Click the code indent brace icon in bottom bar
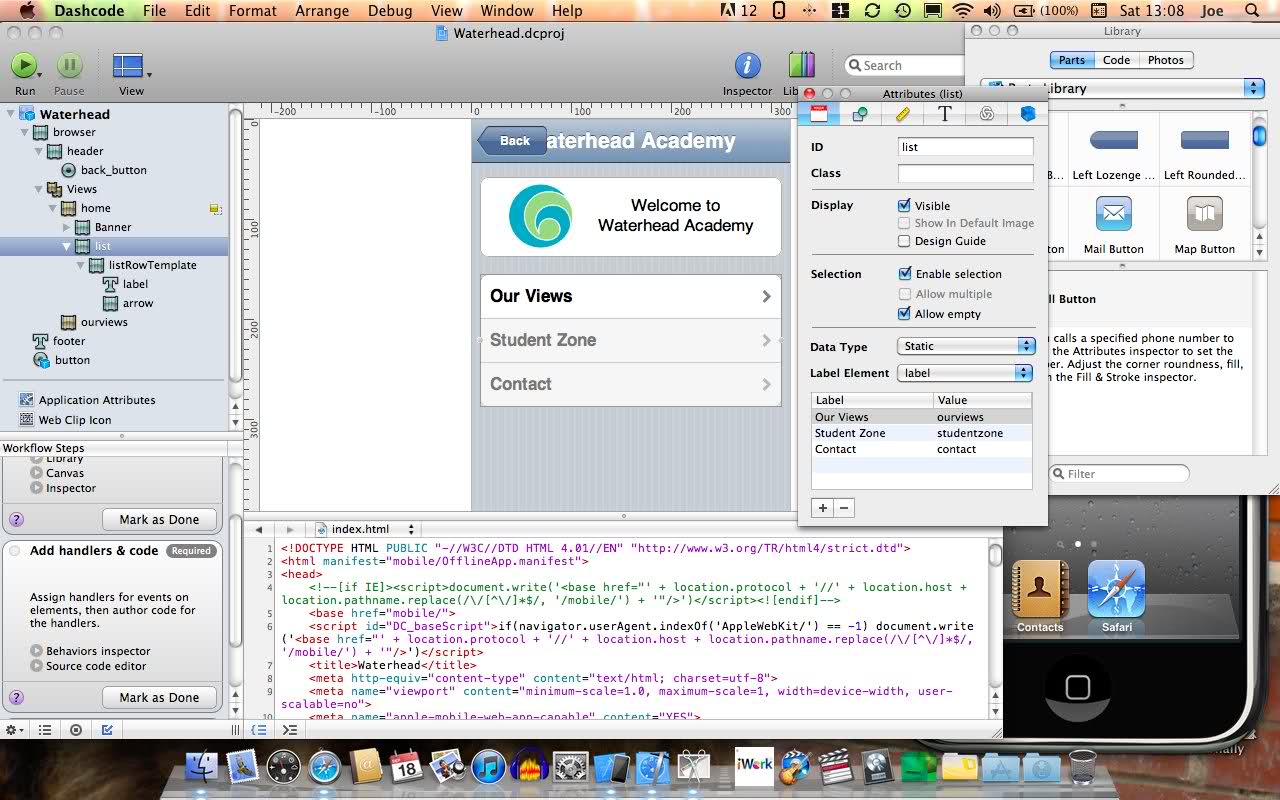The height and width of the screenshot is (800, 1280). pyautogui.click(x=259, y=730)
